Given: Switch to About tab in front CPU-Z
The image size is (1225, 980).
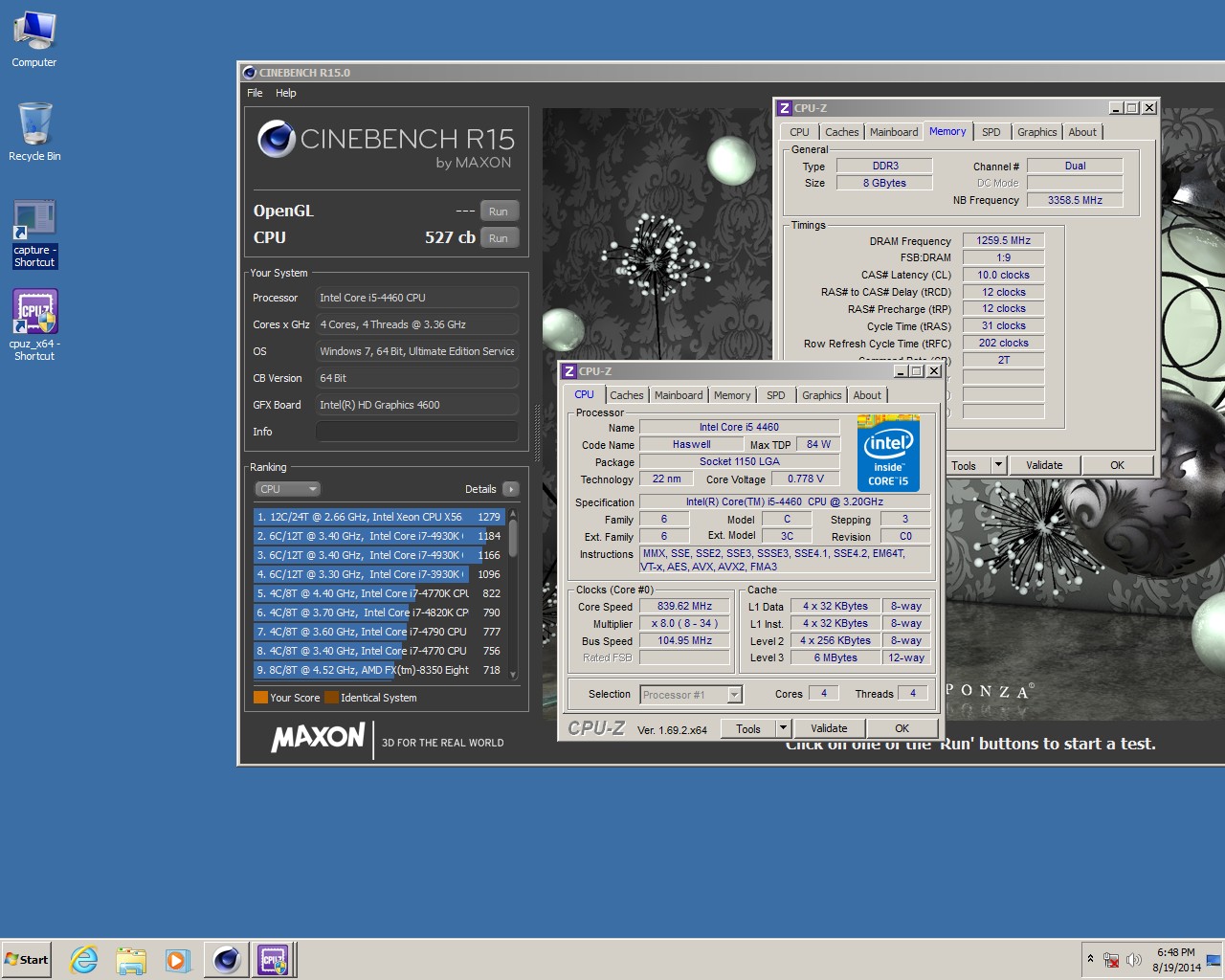Looking at the screenshot, I should (x=867, y=395).
